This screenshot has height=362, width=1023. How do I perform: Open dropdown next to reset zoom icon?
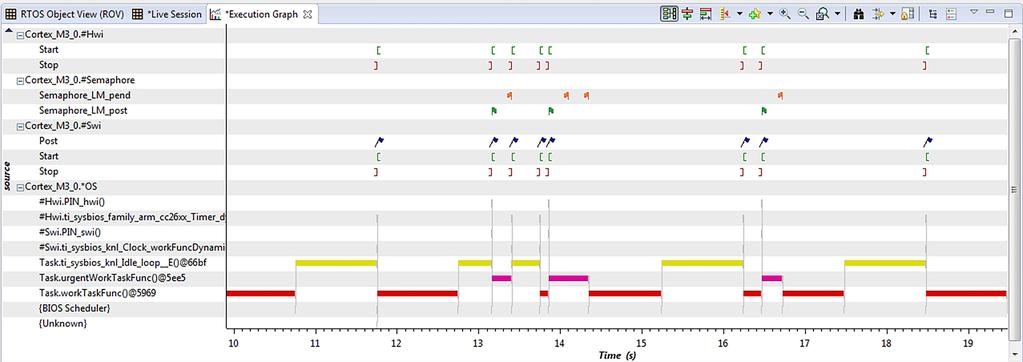point(838,14)
